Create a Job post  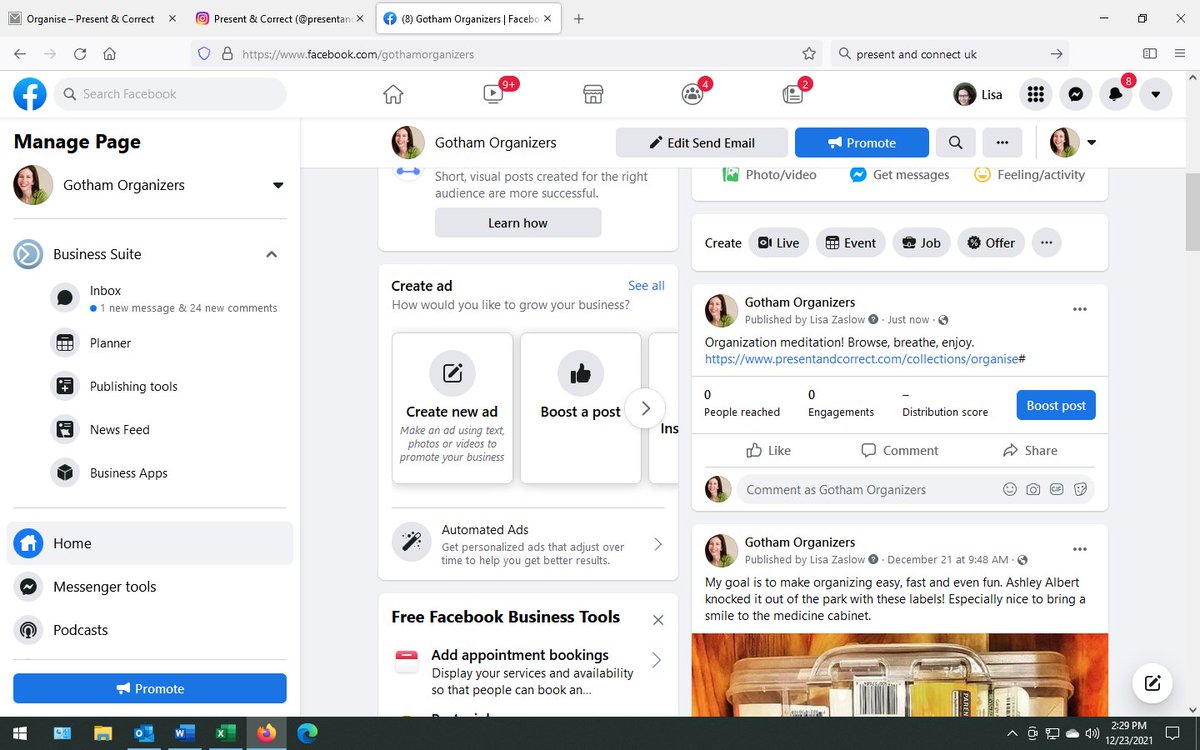coord(921,243)
